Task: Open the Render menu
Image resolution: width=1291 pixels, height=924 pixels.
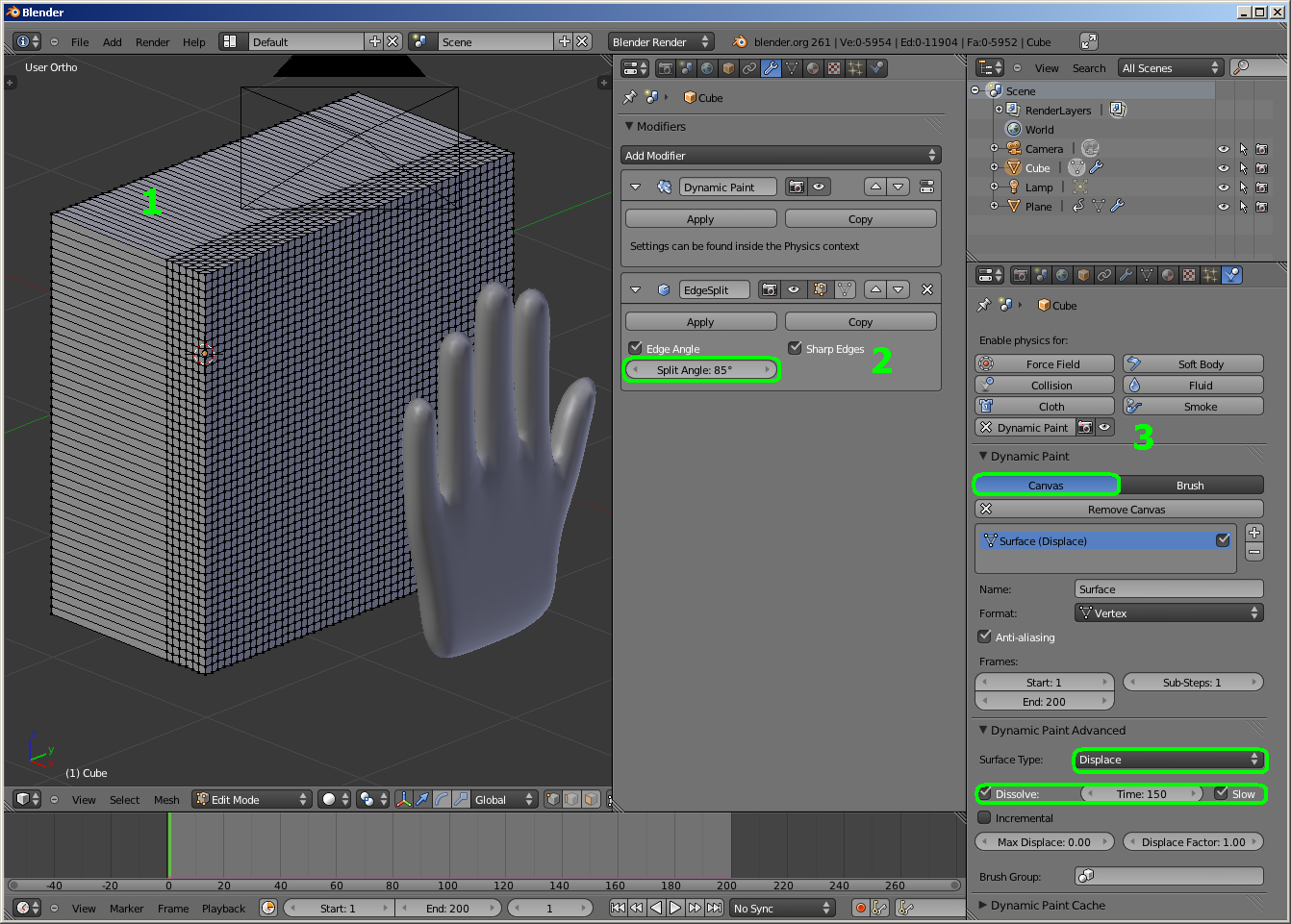Action: click(x=152, y=42)
